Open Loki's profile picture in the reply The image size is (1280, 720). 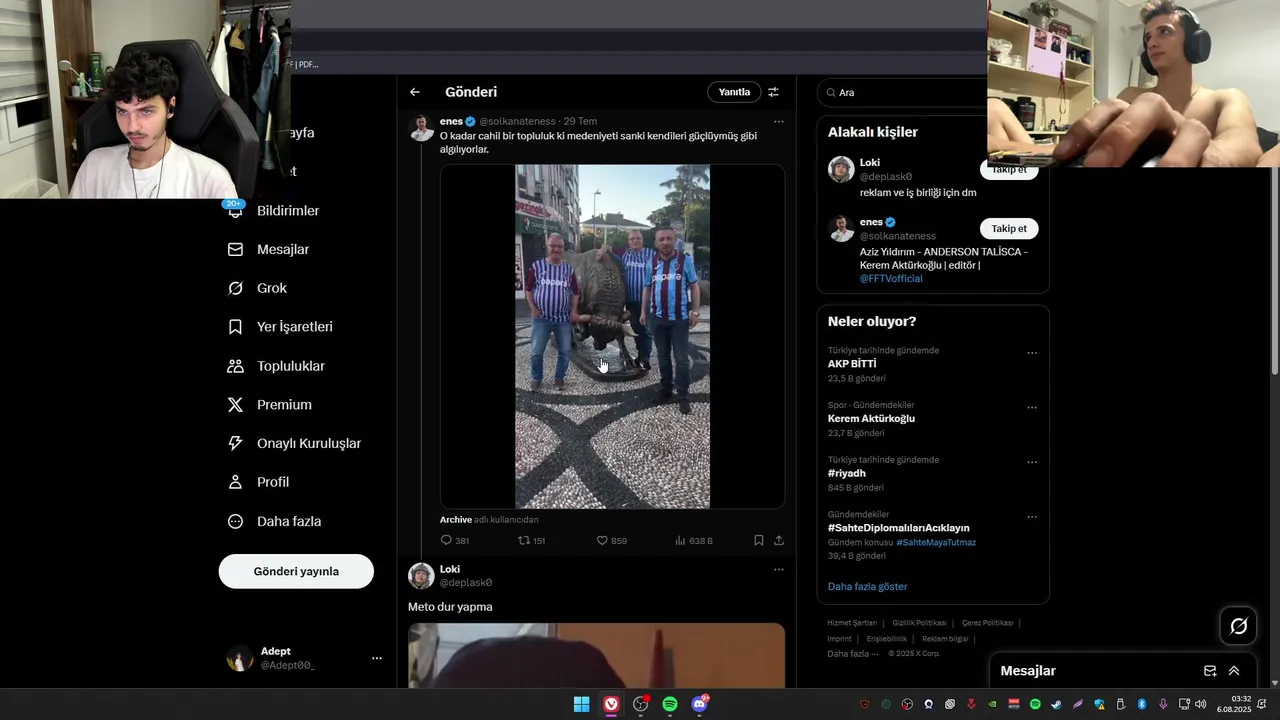click(x=421, y=576)
